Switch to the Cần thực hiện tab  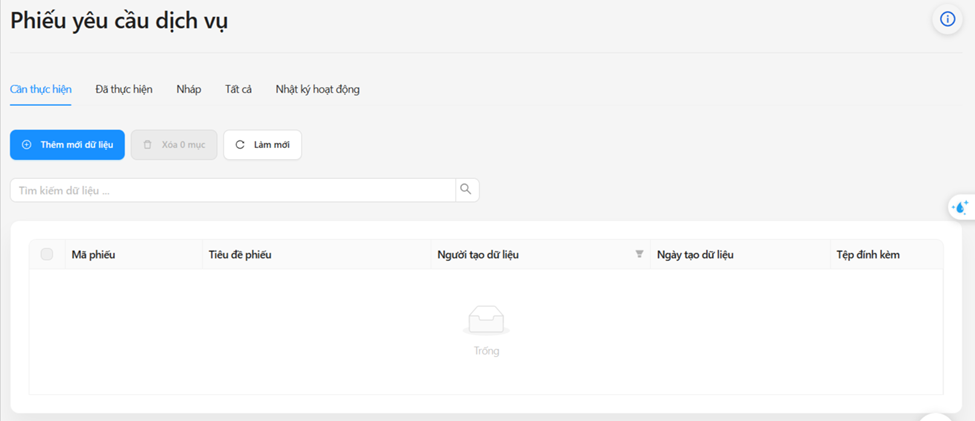[x=41, y=89]
